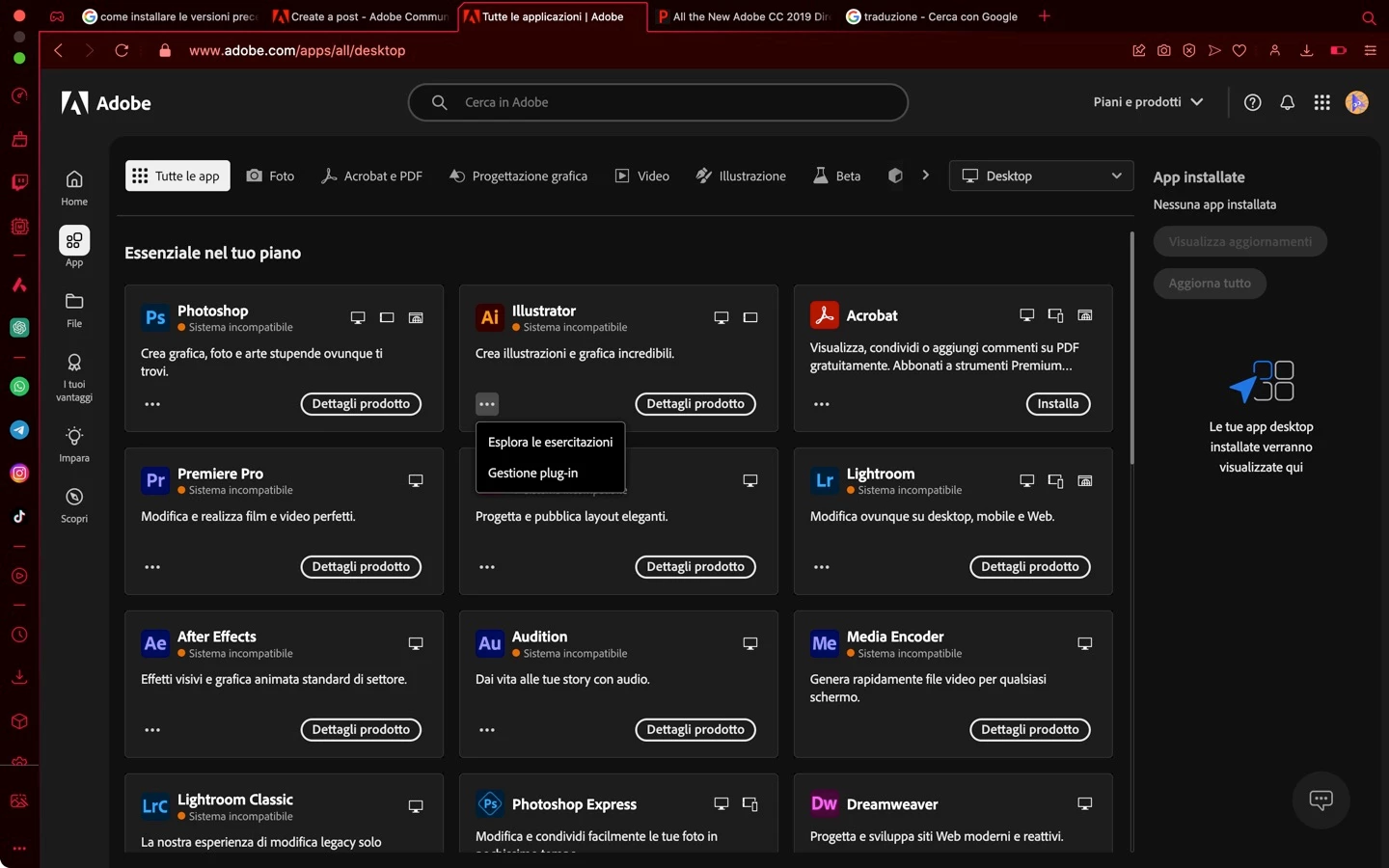Open Audition Dettagli prodotto
1389x868 pixels.
coord(695,730)
